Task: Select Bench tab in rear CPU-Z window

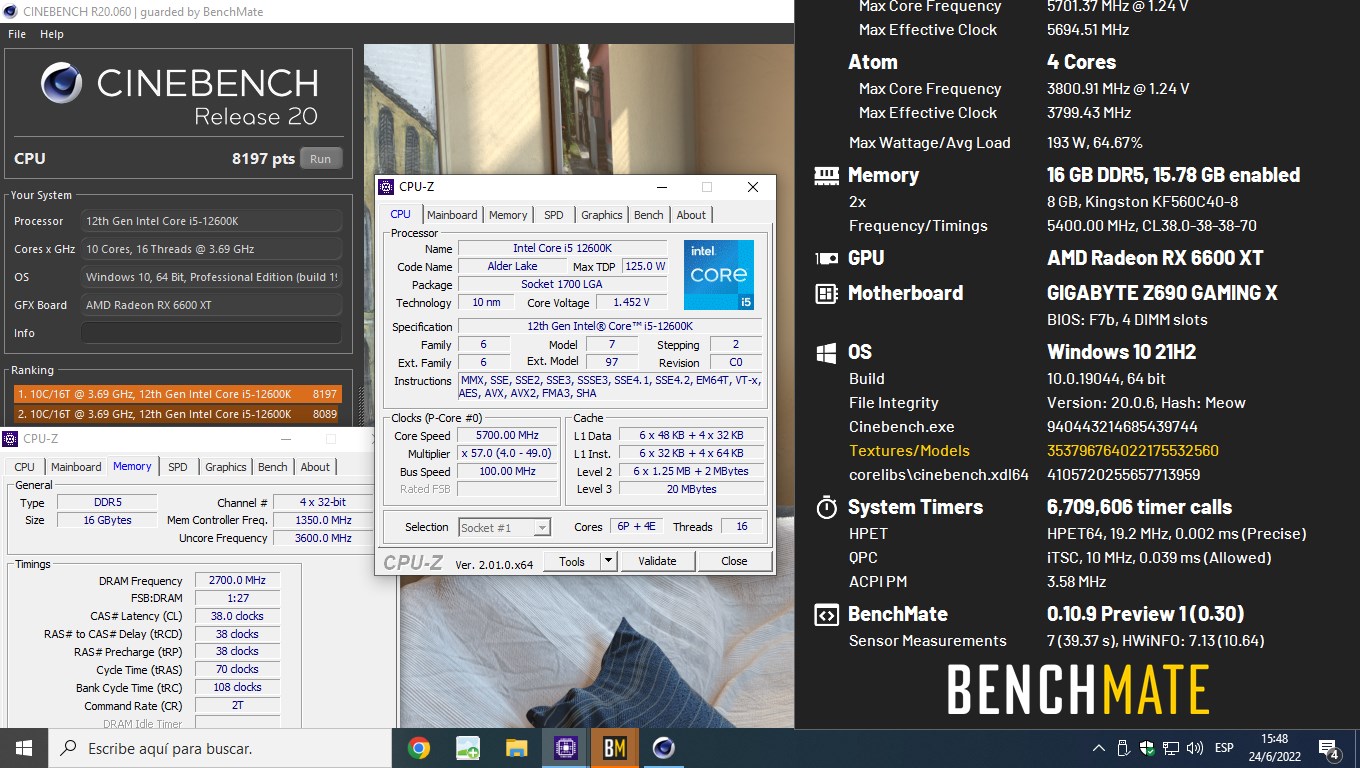Action: (273, 467)
